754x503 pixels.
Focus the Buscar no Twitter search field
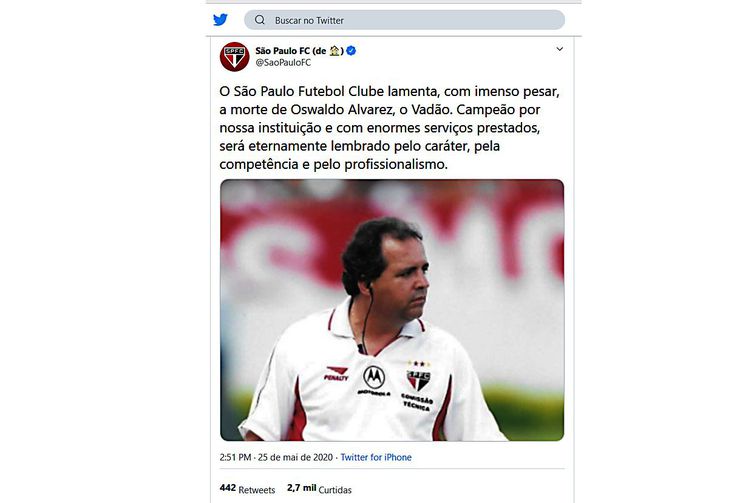404,20
